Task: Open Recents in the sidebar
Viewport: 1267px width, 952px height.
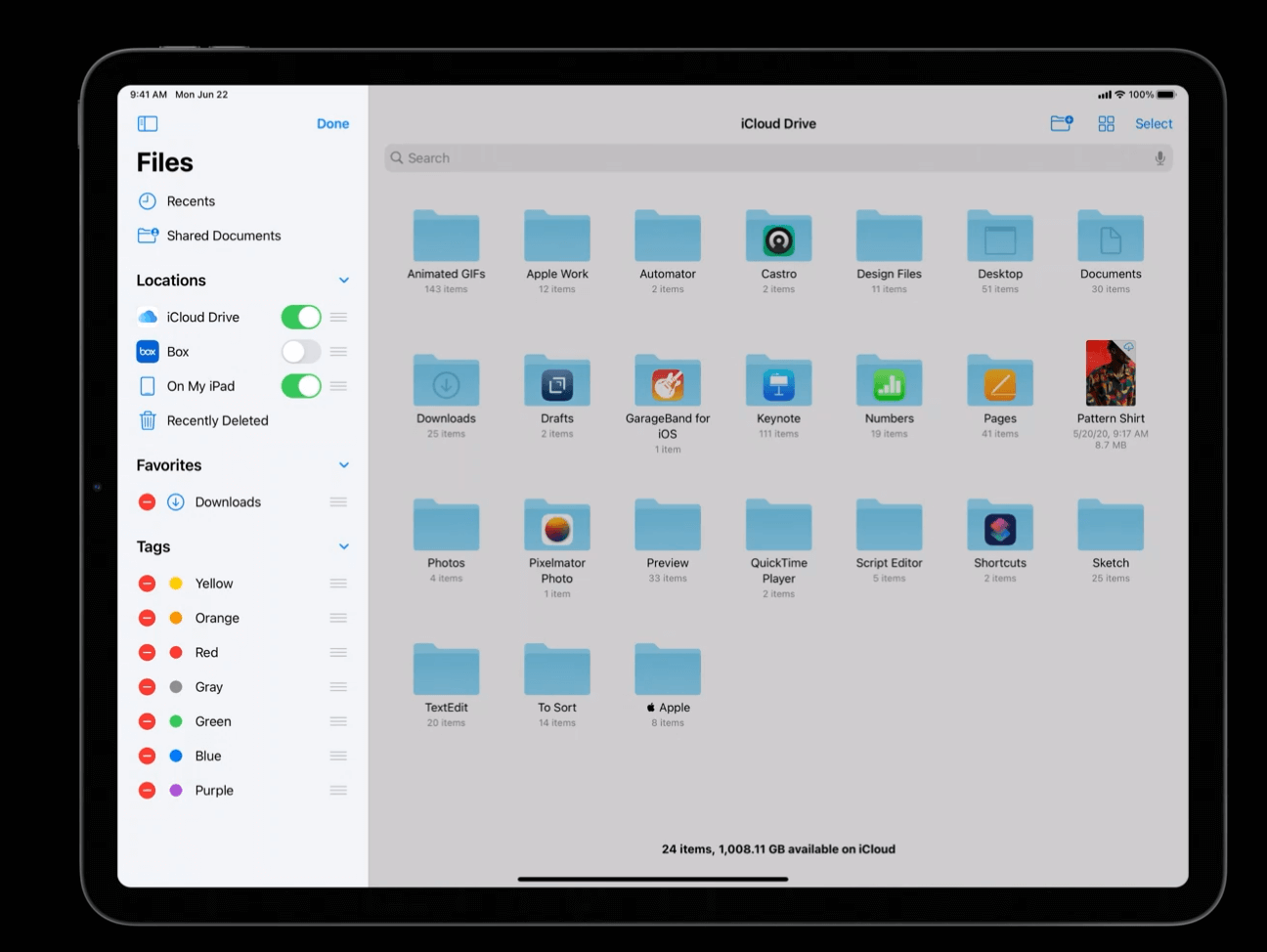Action: coord(191,201)
